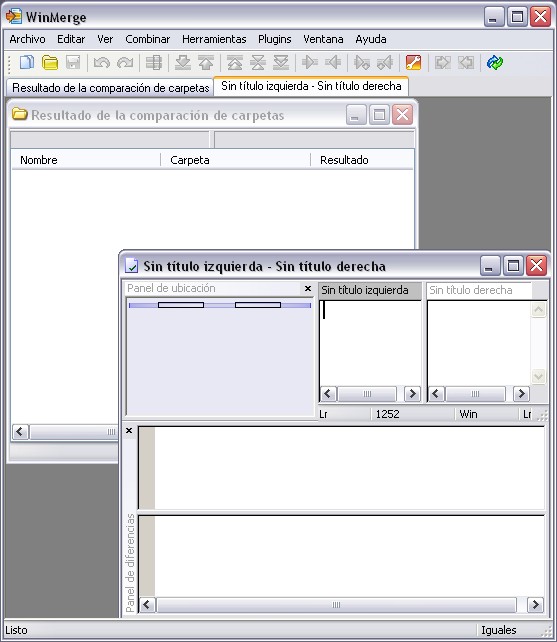Click Copy left and advance icon

(385, 63)
